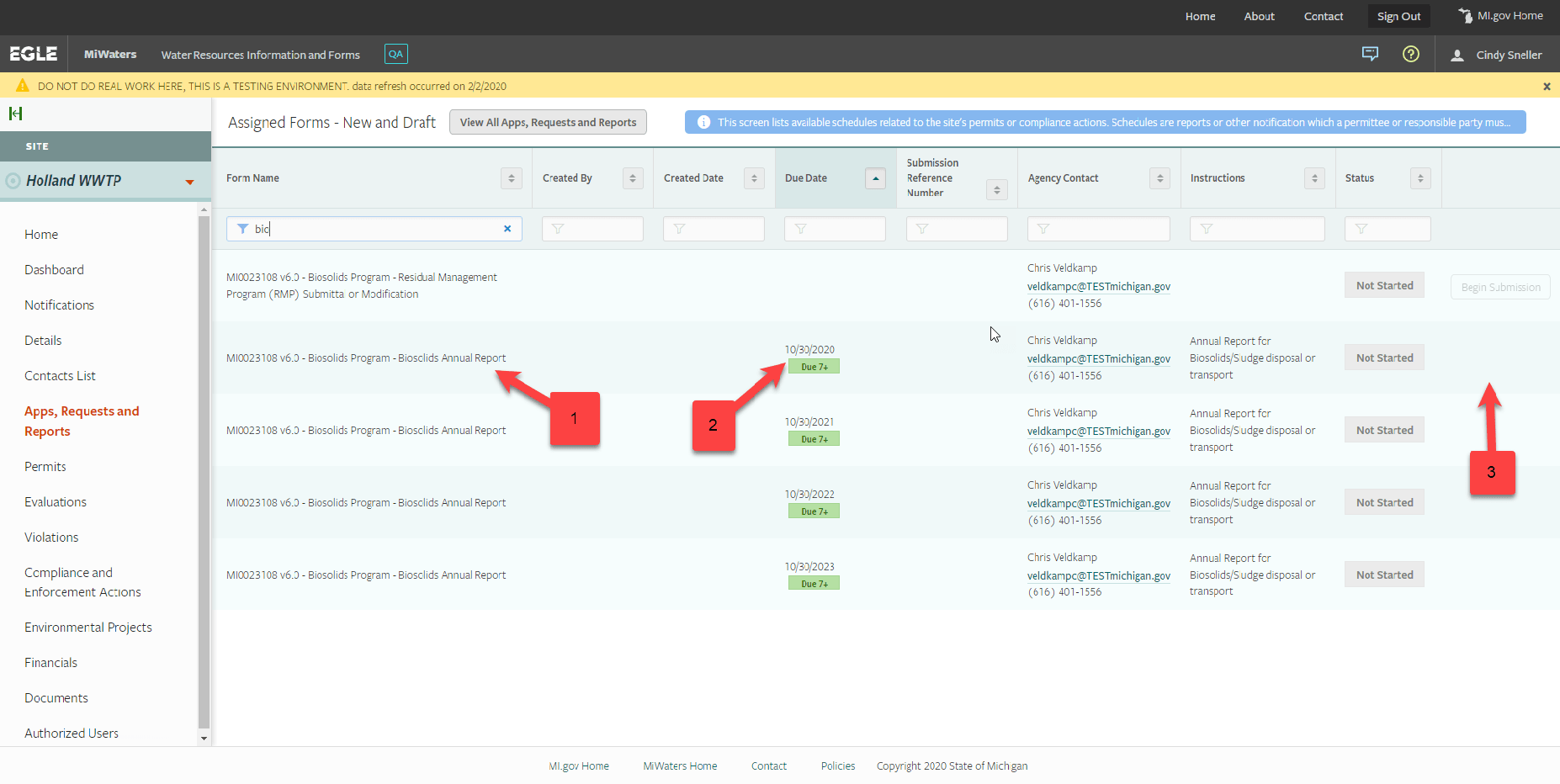Image resolution: width=1560 pixels, height=784 pixels.
Task: Click Due 7+ badge for 10/30/2022
Action: point(814,511)
